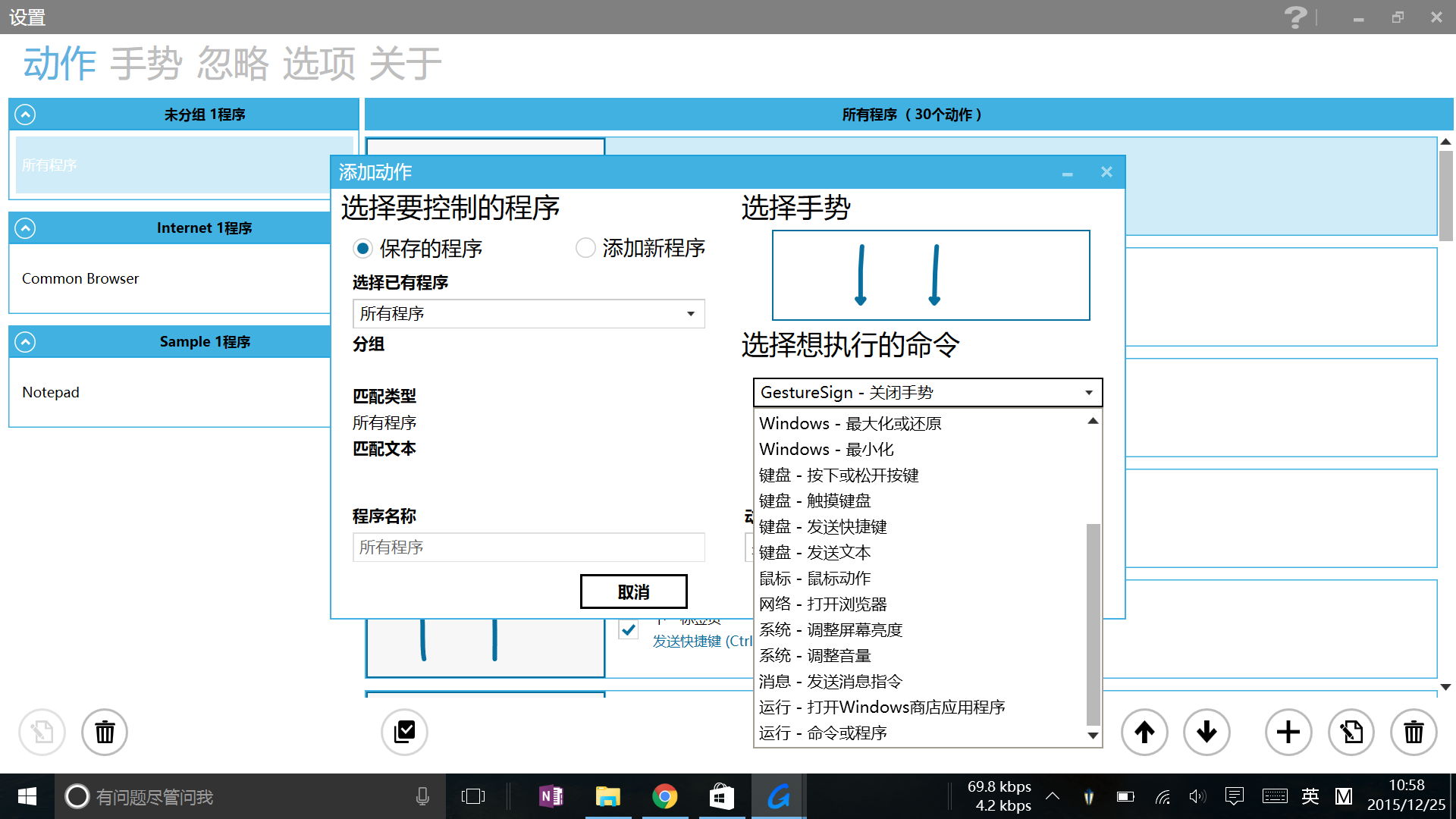This screenshot has height=819, width=1456.
Task: Choose 消息 - 发送消息指令 from the list
Action: 921,681
